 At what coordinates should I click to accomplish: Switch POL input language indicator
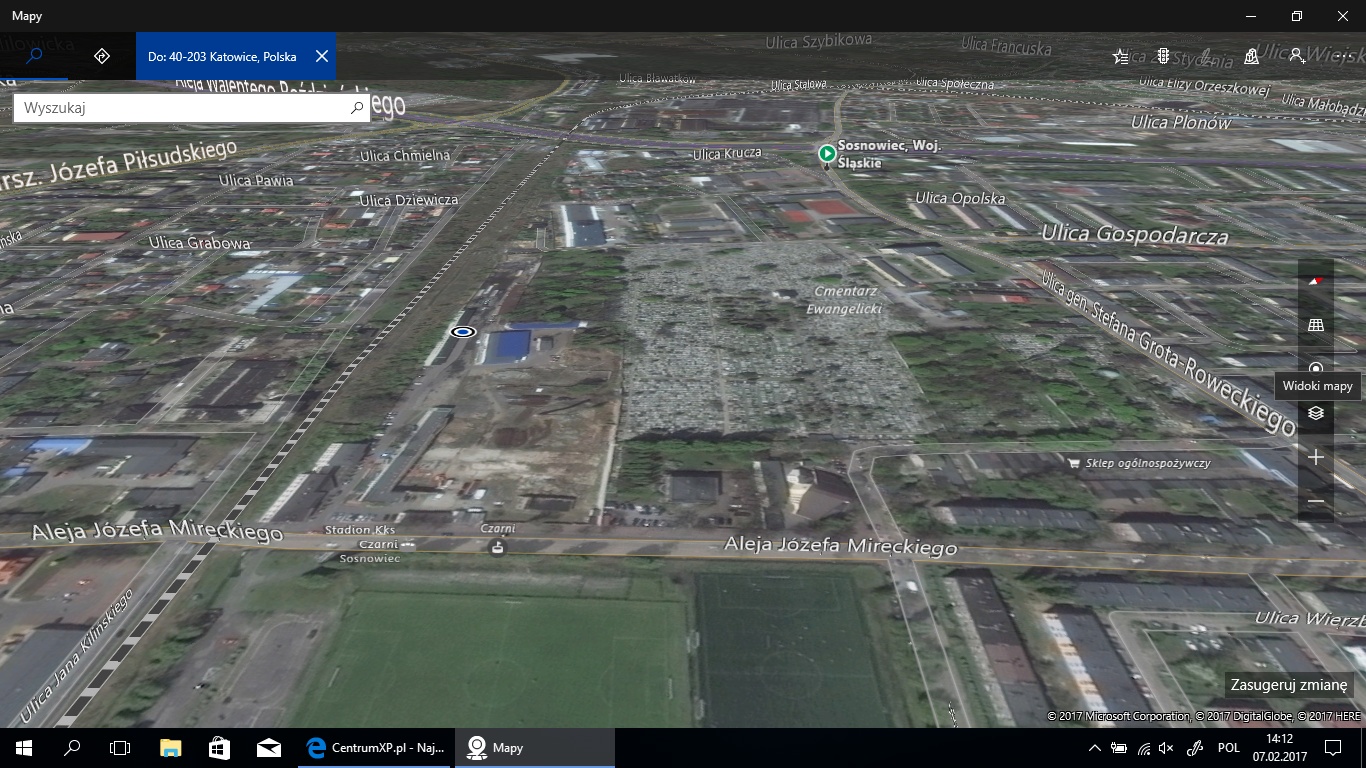(x=1229, y=748)
